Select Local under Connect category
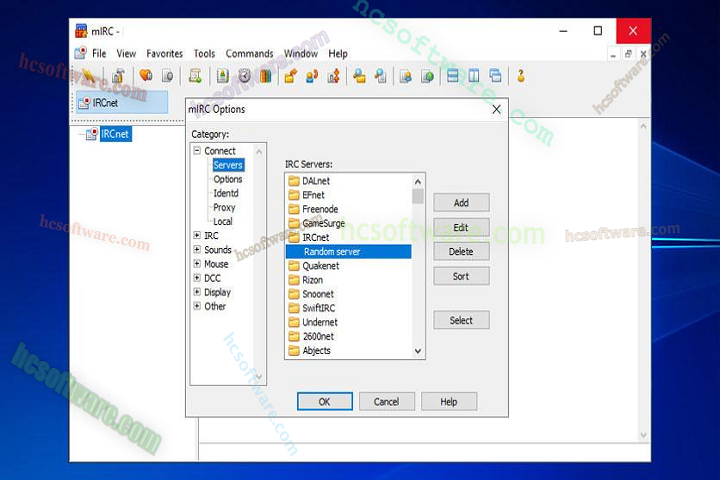 [223, 221]
